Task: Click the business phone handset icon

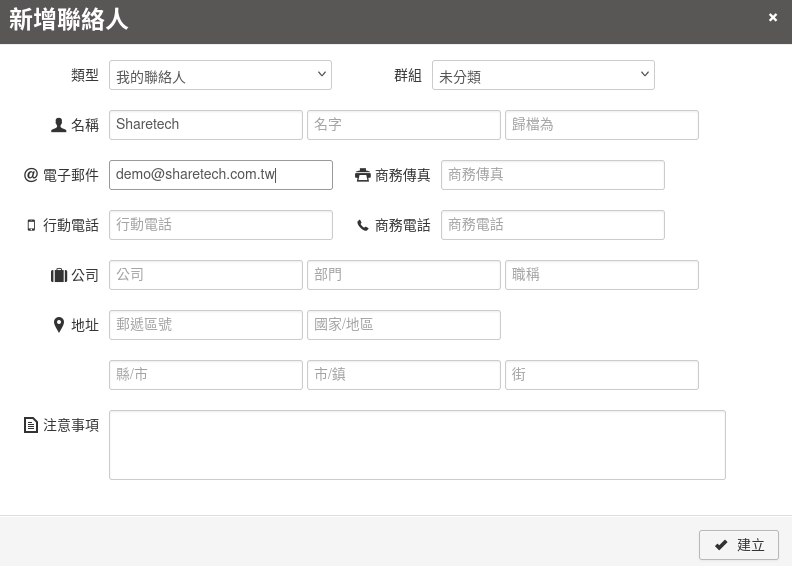Action: click(362, 225)
